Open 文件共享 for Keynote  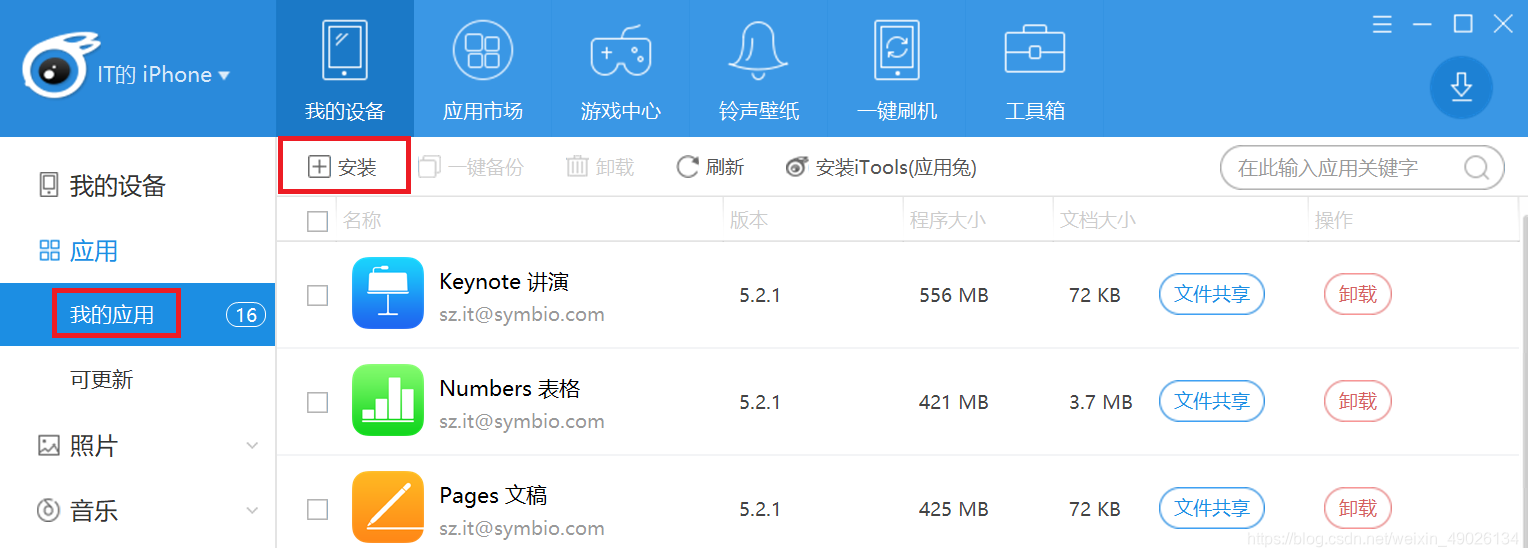(x=1212, y=294)
